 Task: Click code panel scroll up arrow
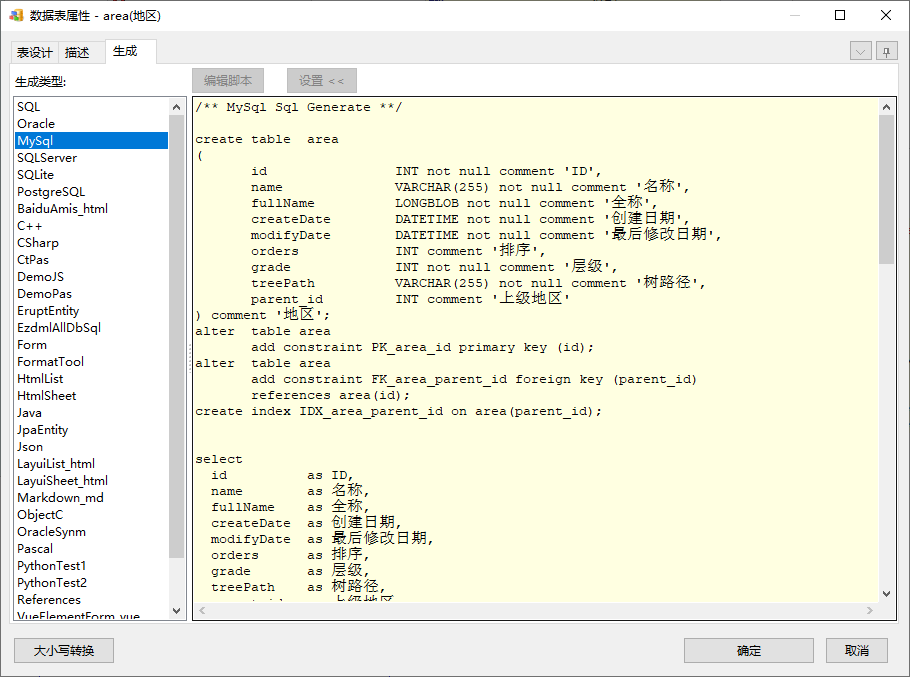click(x=886, y=107)
